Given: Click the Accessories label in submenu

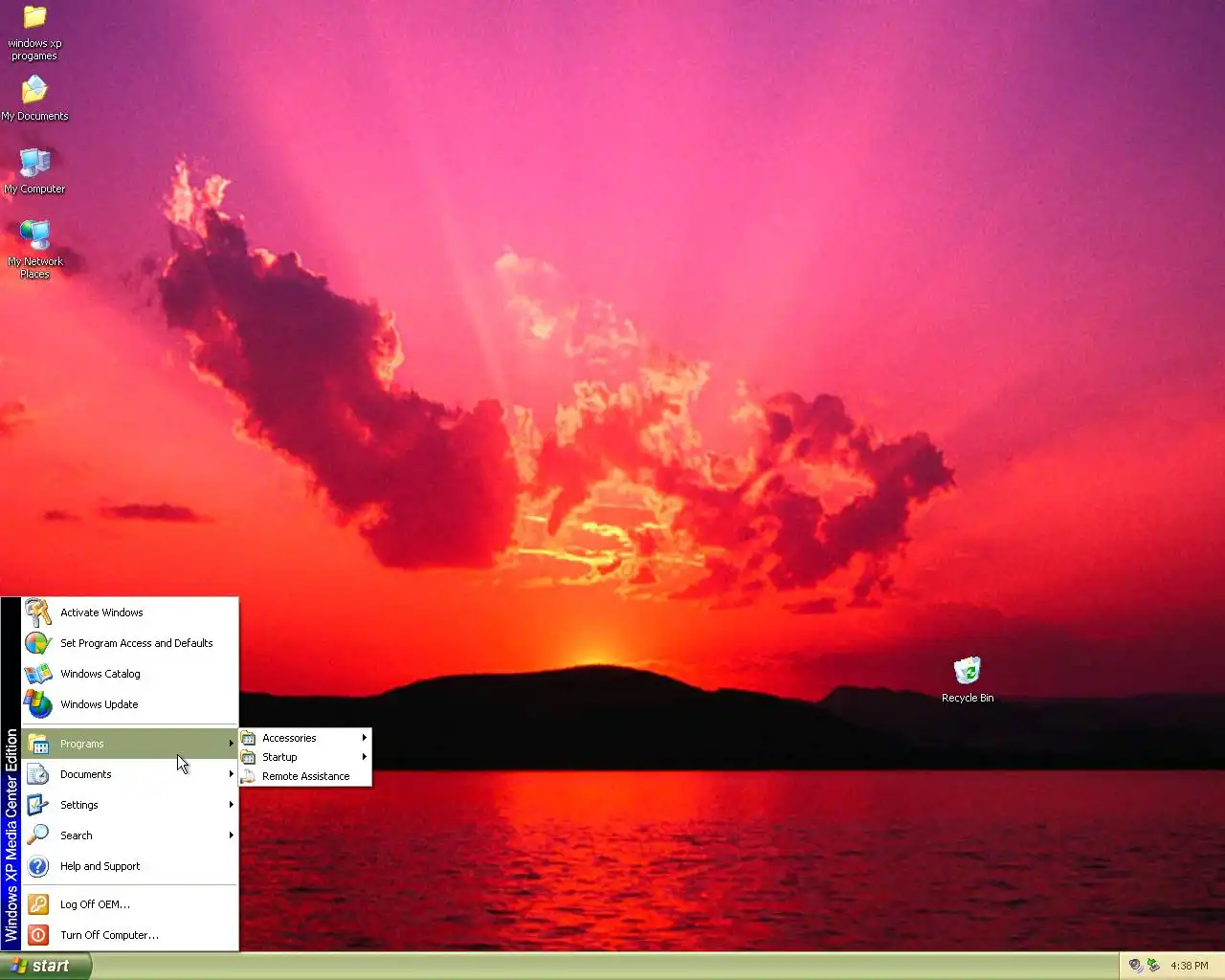Looking at the screenshot, I should click(289, 738).
